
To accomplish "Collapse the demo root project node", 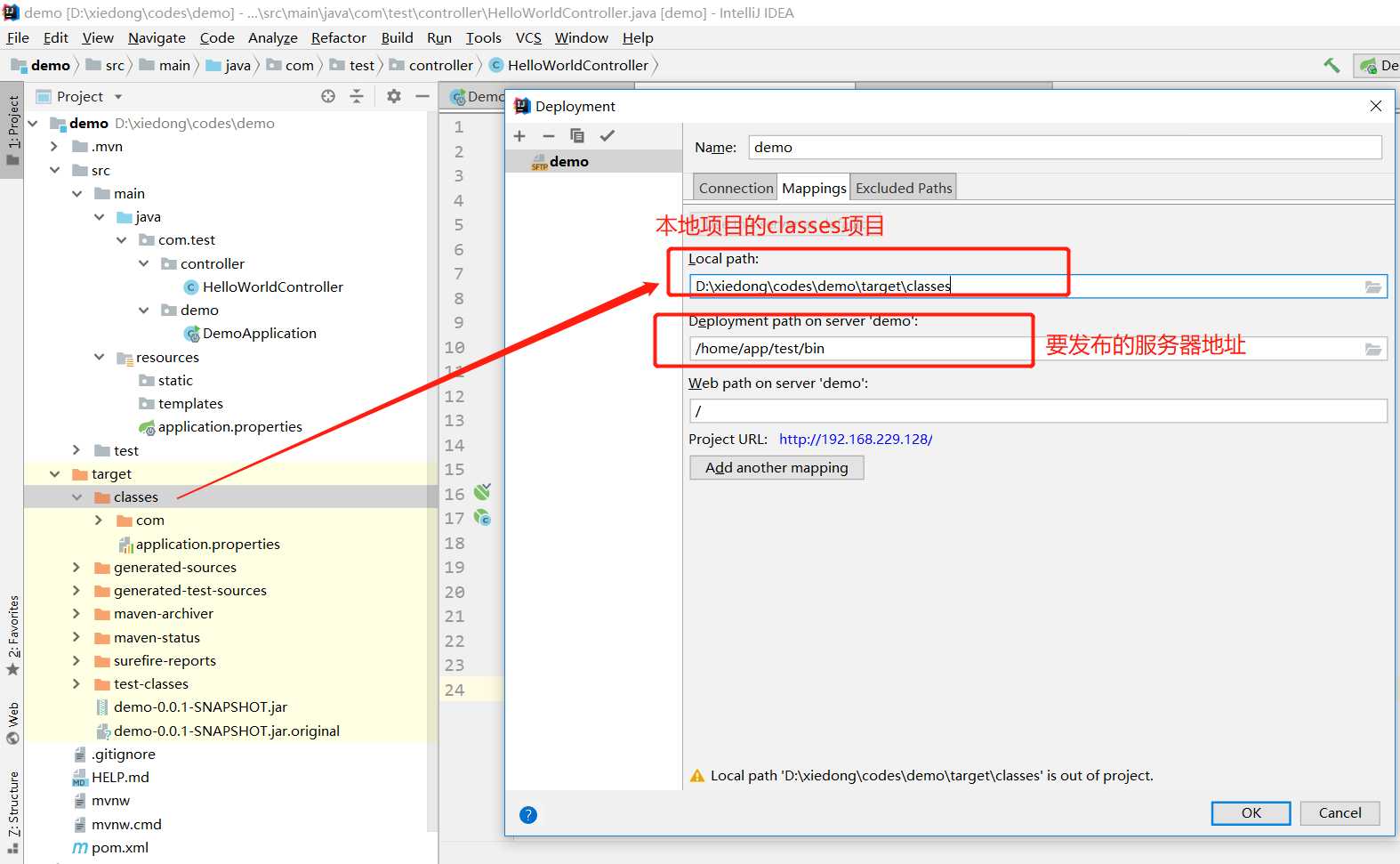I will point(33,123).
